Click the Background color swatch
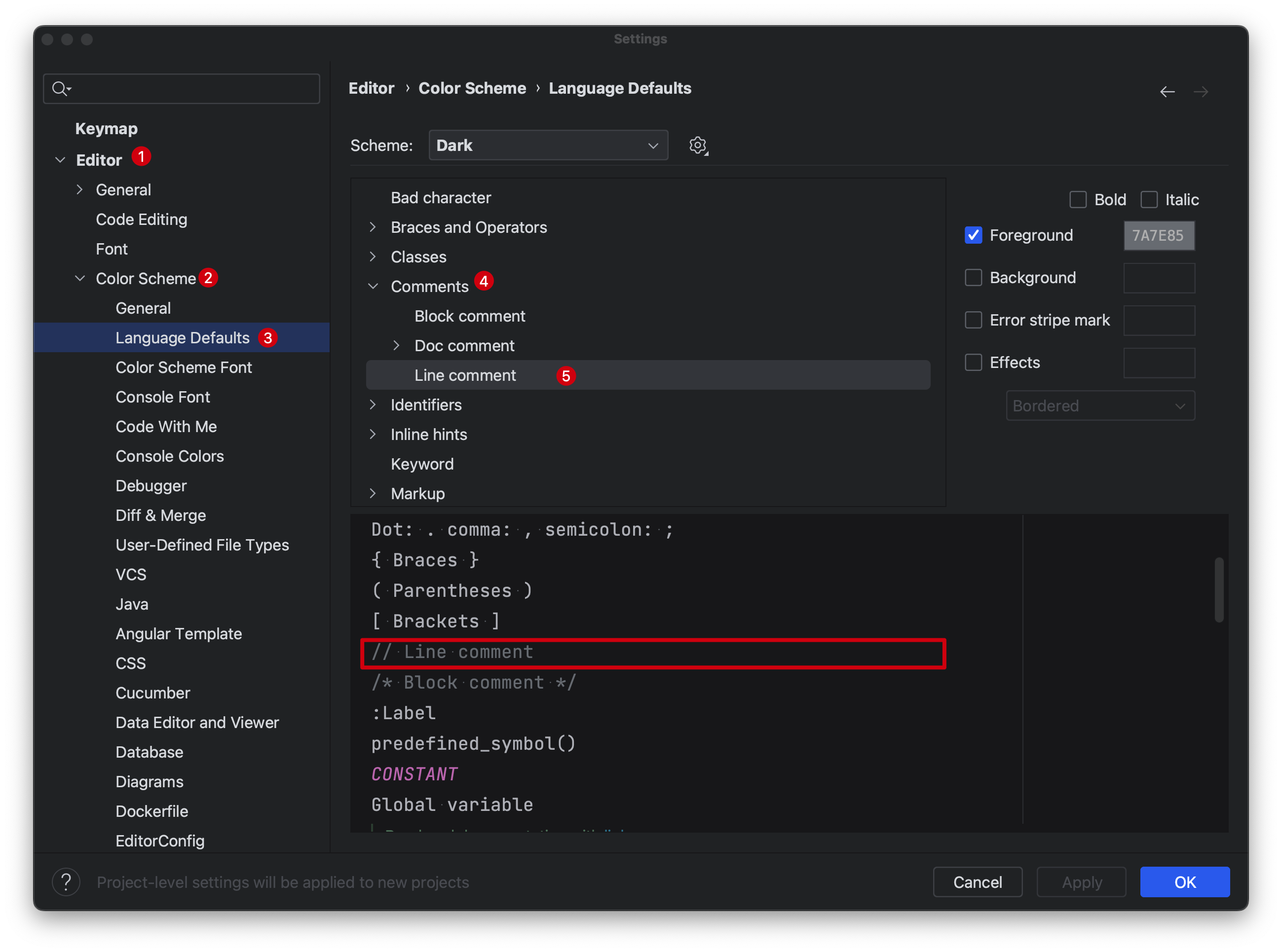Viewport: 1282px width, 952px height. [1159, 278]
